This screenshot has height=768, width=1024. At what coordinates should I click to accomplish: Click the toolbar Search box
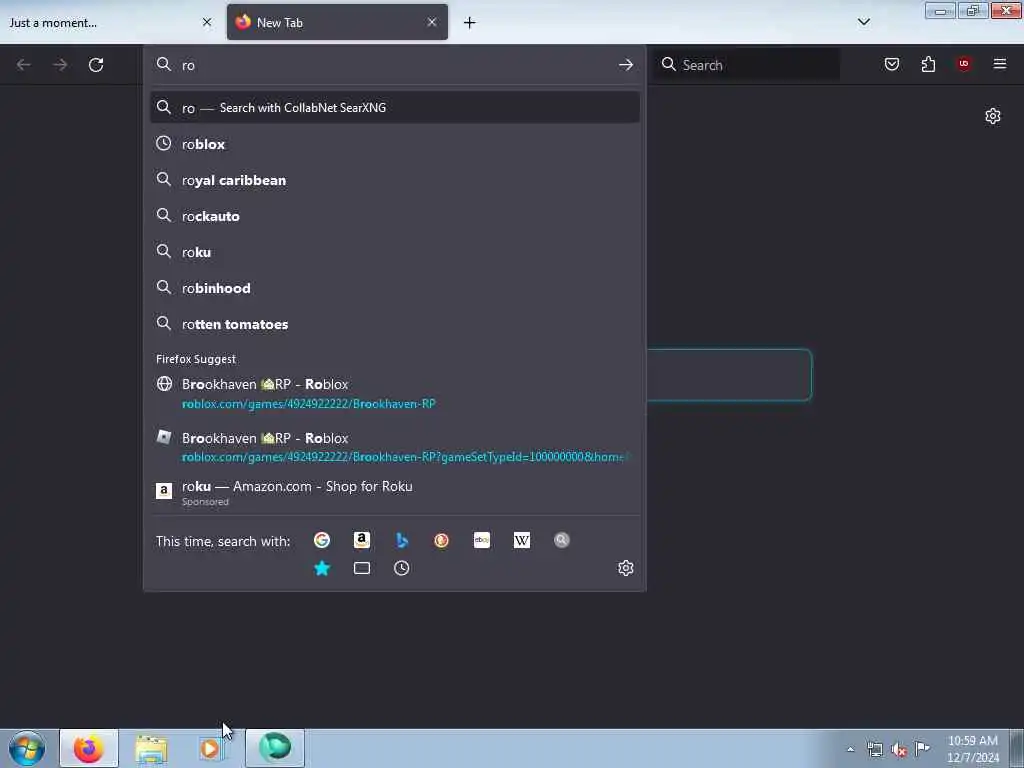coord(746,65)
